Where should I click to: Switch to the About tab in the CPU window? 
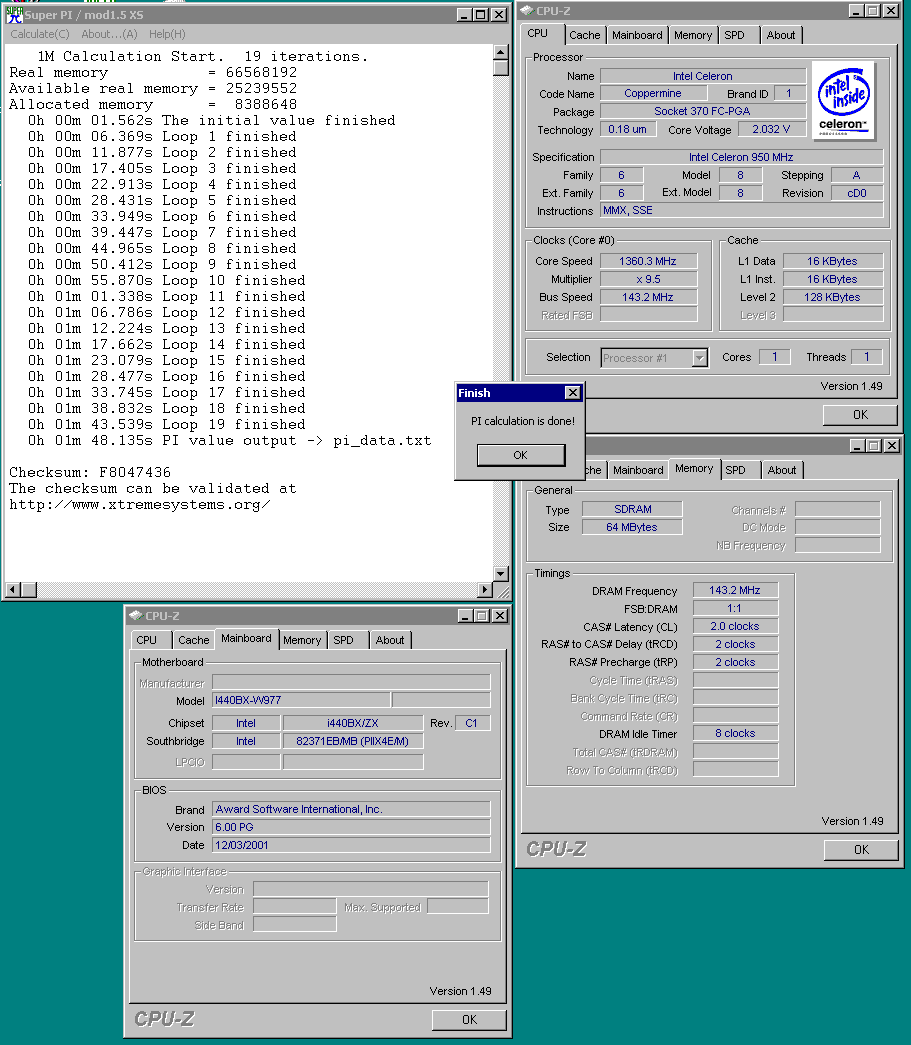(780, 35)
